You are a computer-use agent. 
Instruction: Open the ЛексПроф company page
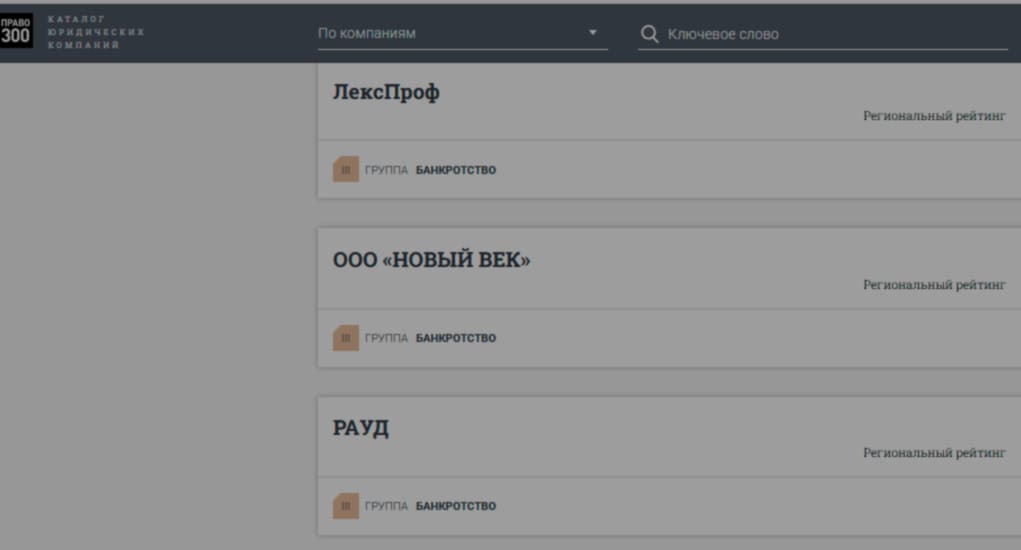pyautogui.click(x=386, y=93)
